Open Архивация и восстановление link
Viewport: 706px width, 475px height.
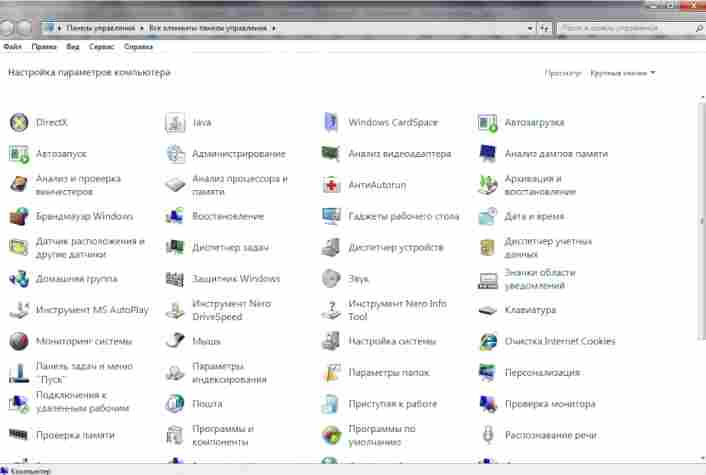coord(540,185)
